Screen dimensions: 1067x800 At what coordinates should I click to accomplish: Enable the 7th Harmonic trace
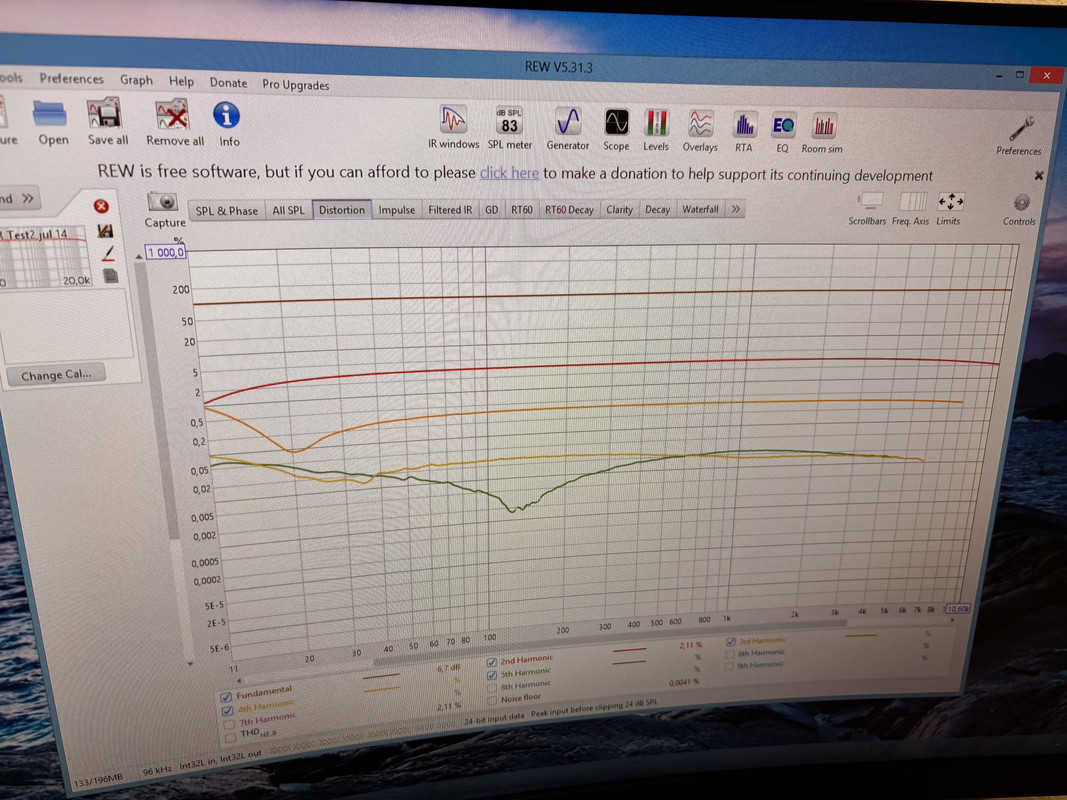click(229, 724)
